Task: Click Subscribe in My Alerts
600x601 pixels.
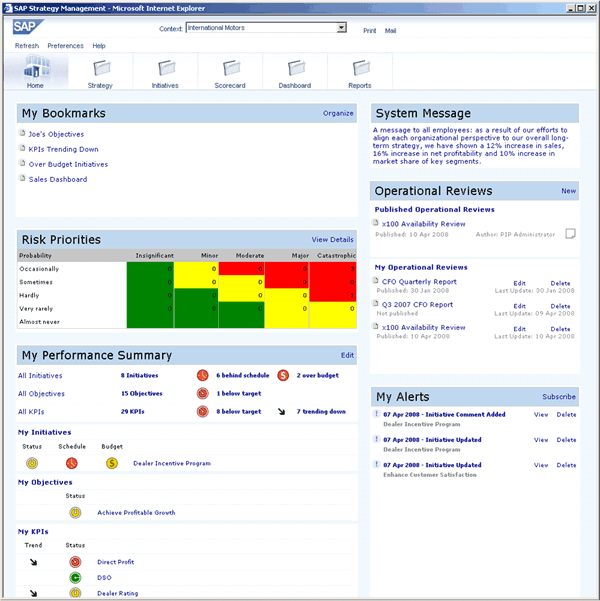Action: tap(559, 397)
